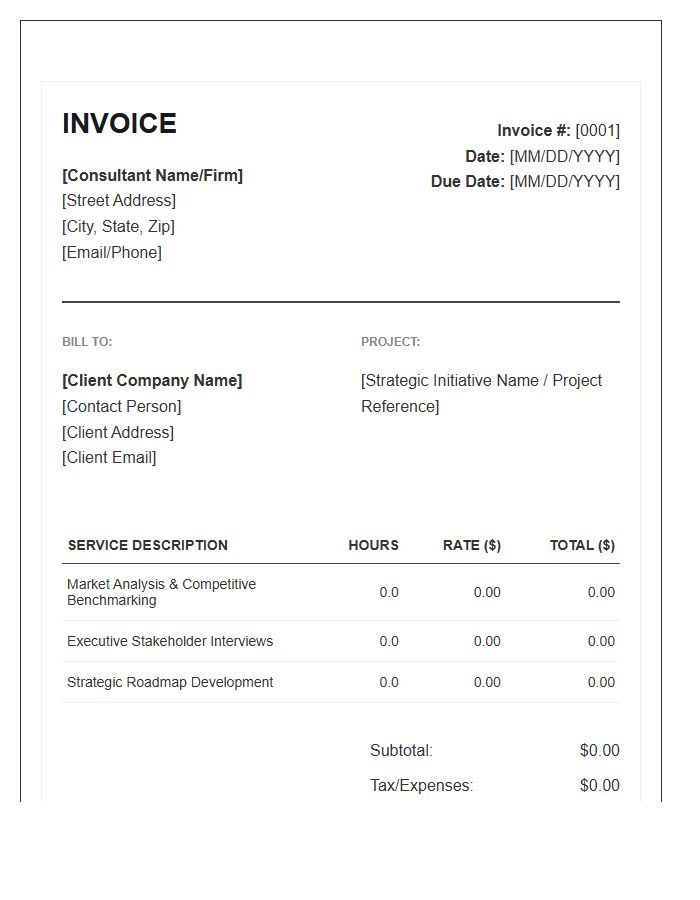Screen dimensions: 700x900
Task: Click the [City, State, Zip] line
Action: pos(118,226)
